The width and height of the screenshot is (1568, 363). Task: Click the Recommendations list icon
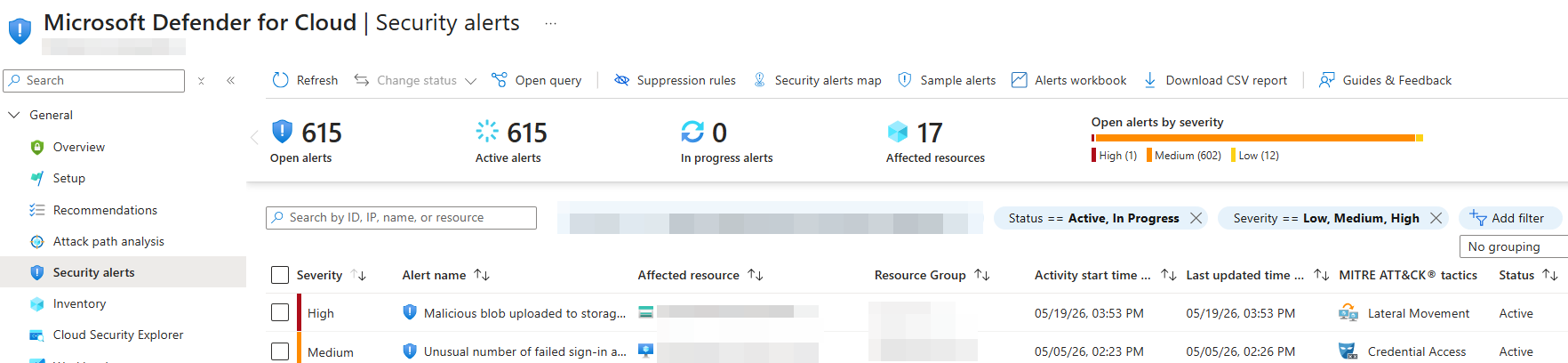[36, 210]
